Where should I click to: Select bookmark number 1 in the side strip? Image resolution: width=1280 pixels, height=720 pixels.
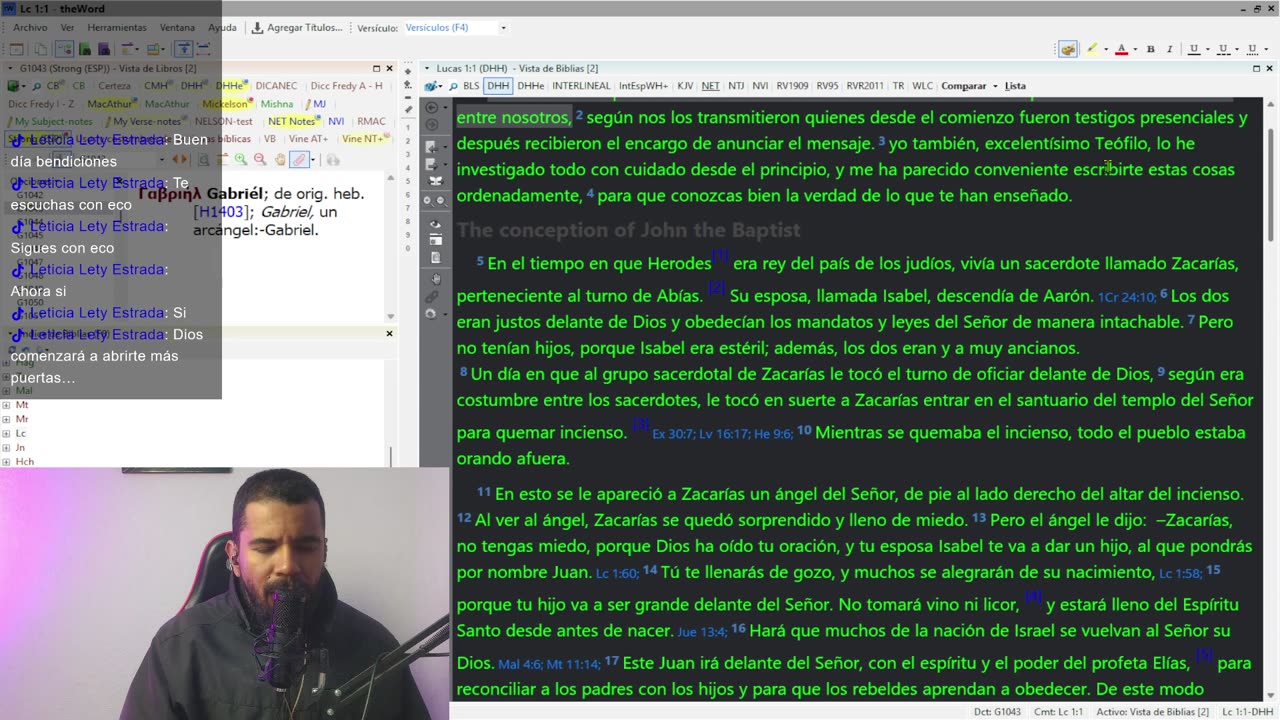point(408,129)
